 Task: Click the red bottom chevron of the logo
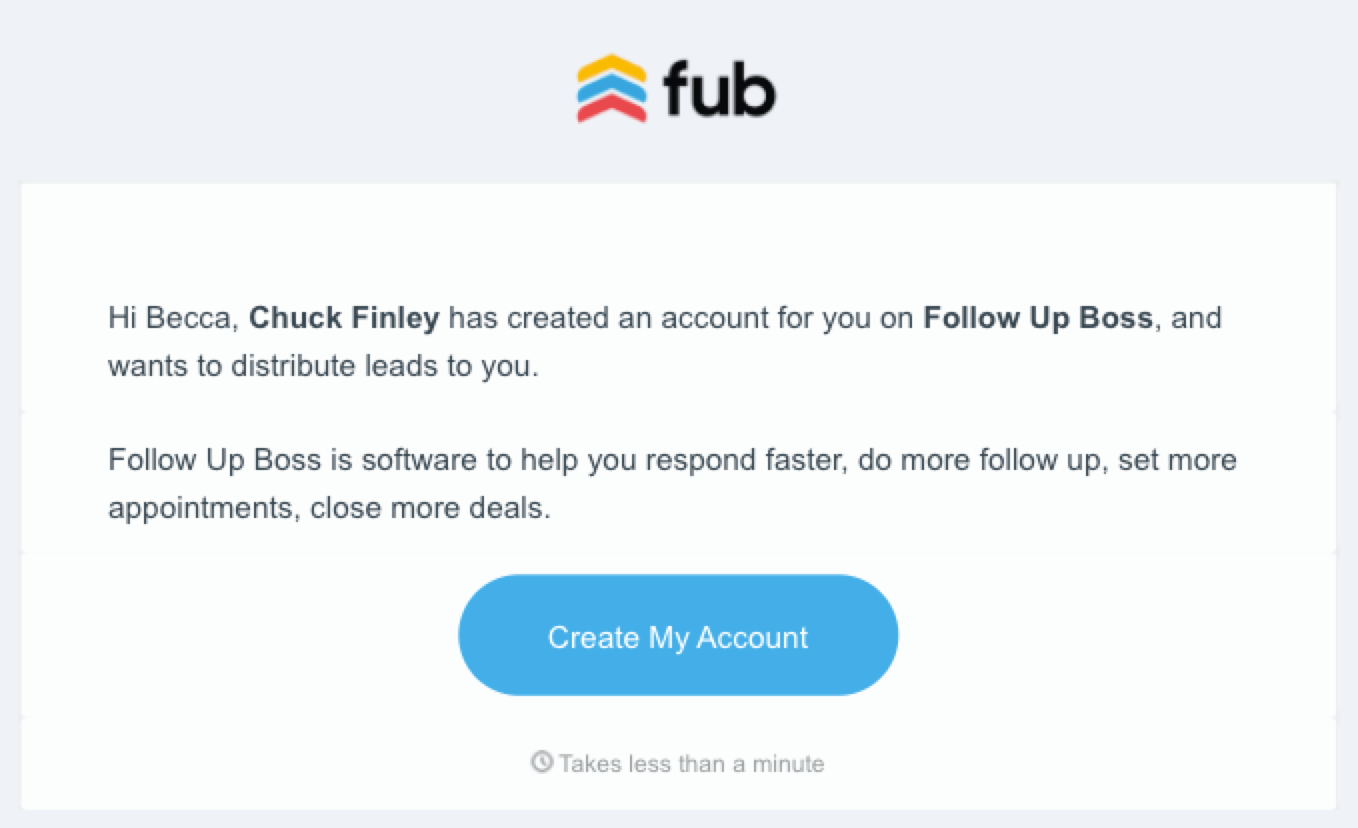tap(611, 109)
